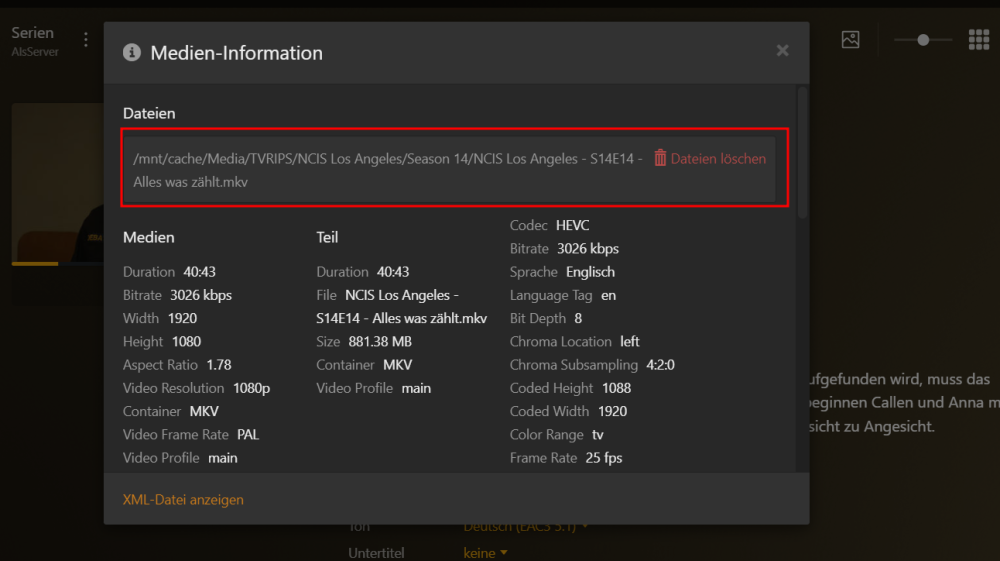Click the artwork image icon in the toolbar
1000x561 pixels.
[850, 40]
